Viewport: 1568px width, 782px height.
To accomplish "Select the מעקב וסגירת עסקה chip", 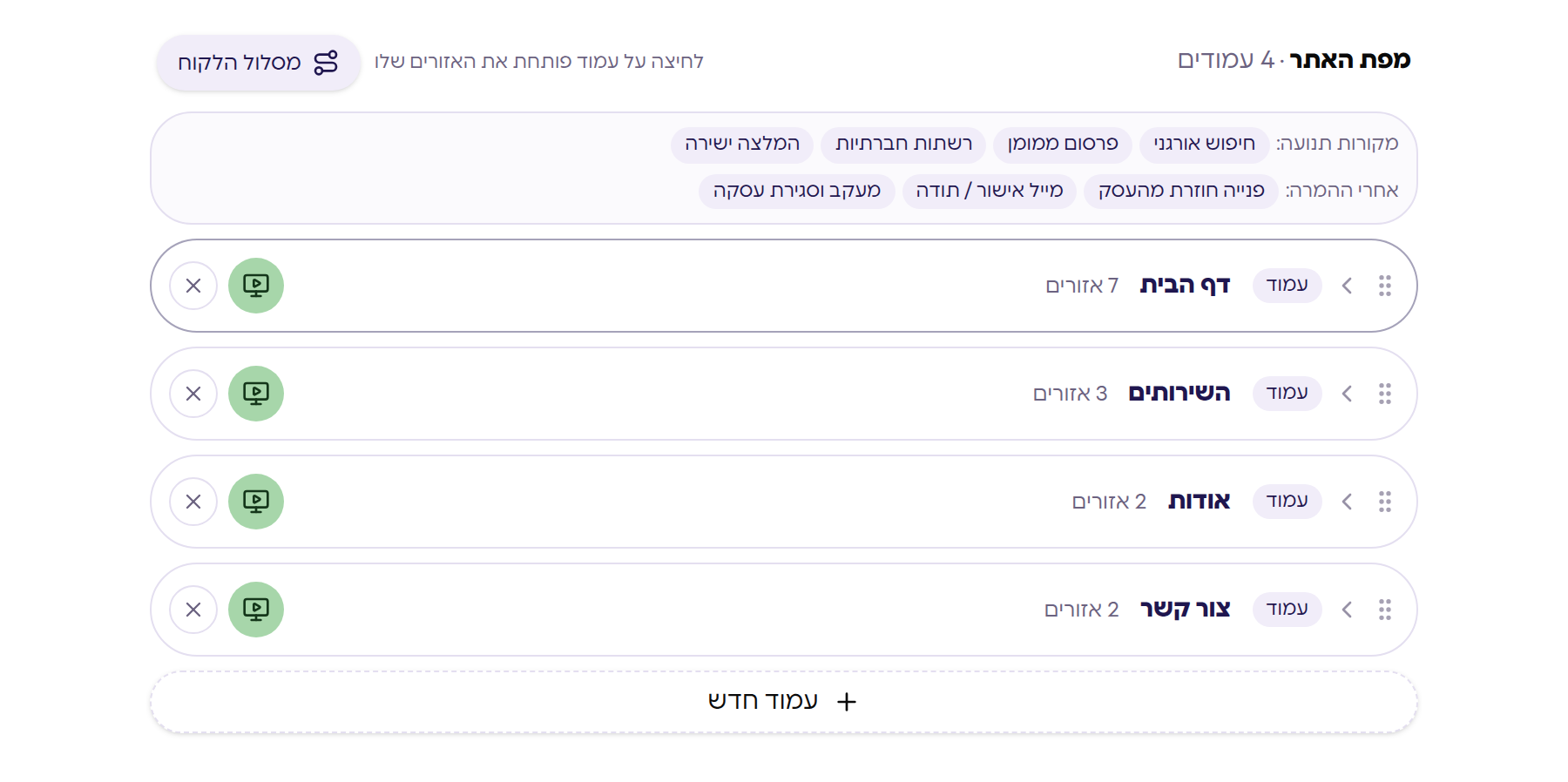I will (797, 191).
